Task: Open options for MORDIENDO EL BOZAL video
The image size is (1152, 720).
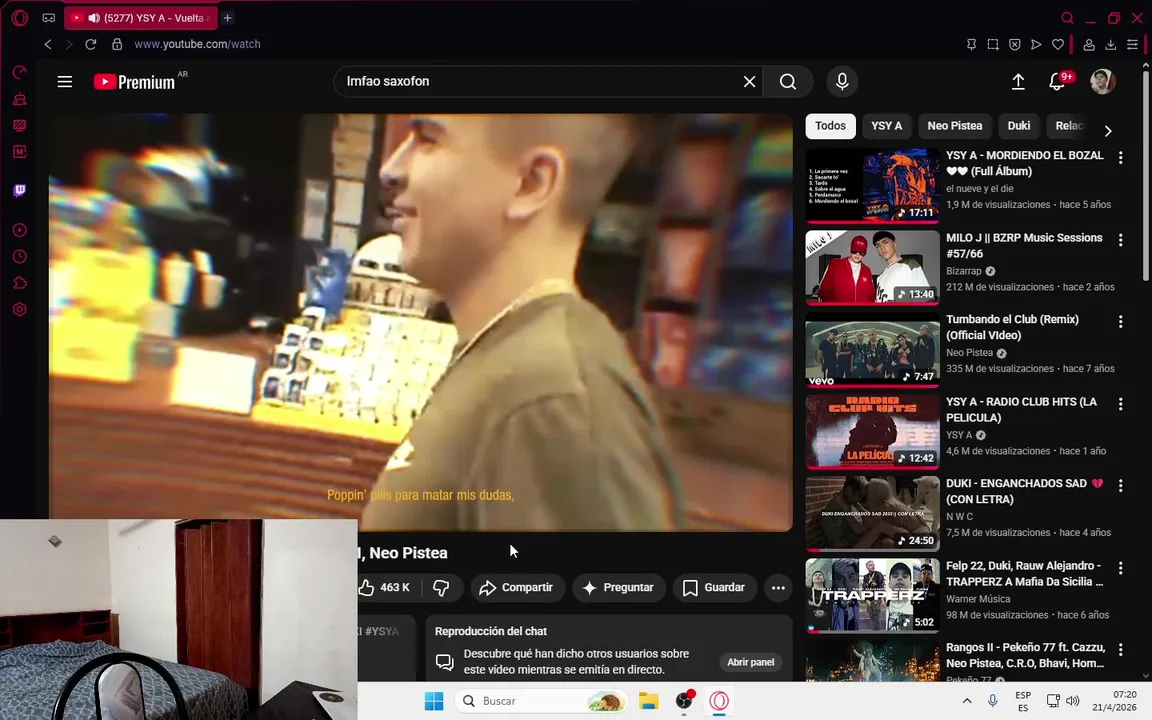Action: click(1120, 157)
